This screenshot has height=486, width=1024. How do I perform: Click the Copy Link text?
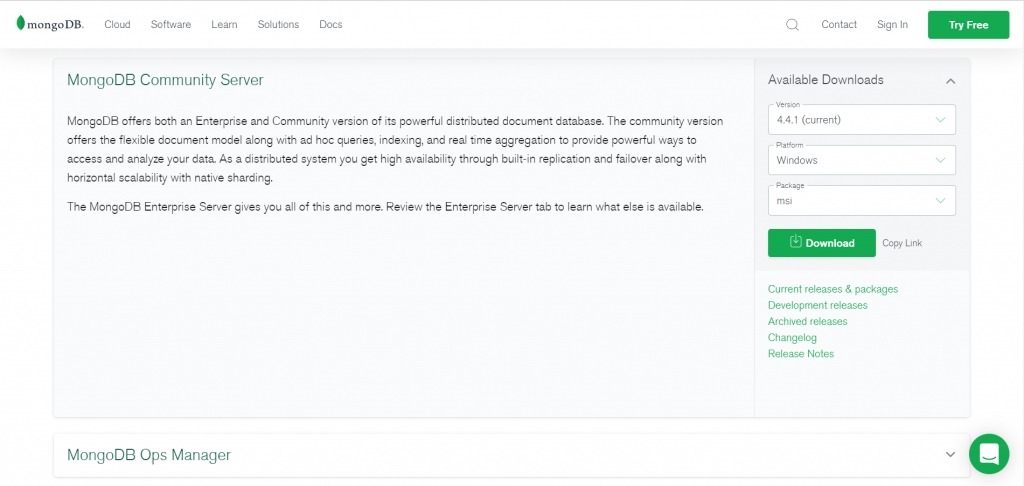point(902,243)
